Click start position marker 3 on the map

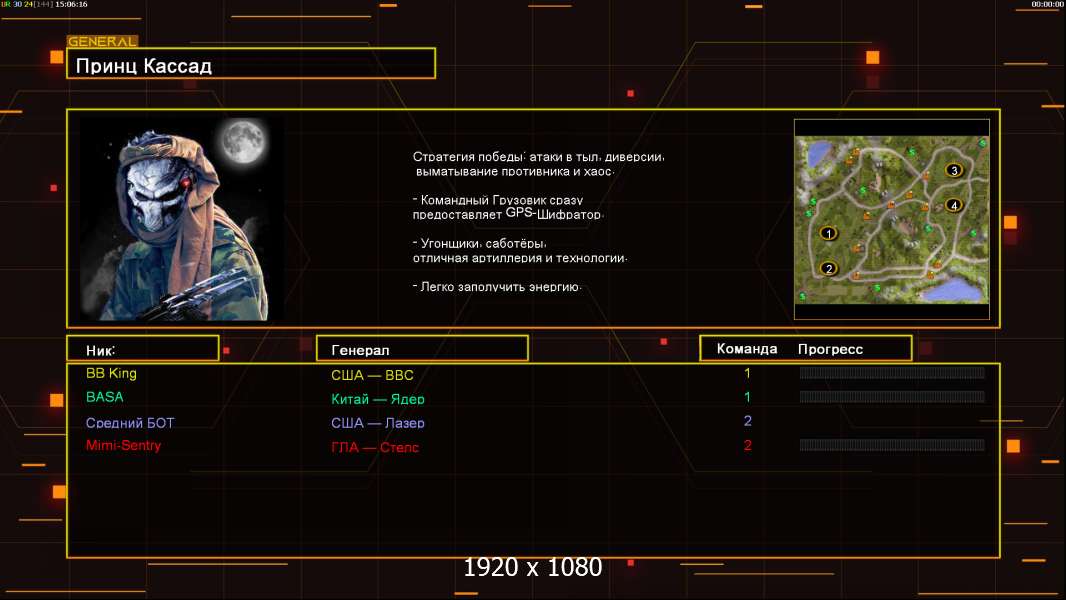(x=954, y=171)
